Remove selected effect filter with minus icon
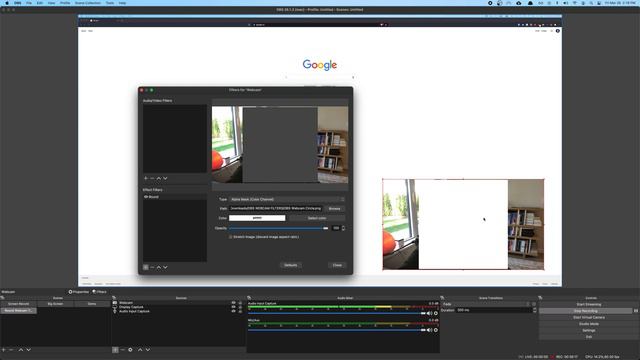Image resolution: width=640 pixels, height=360 pixels. pyautogui.click(x=152, y=267)
